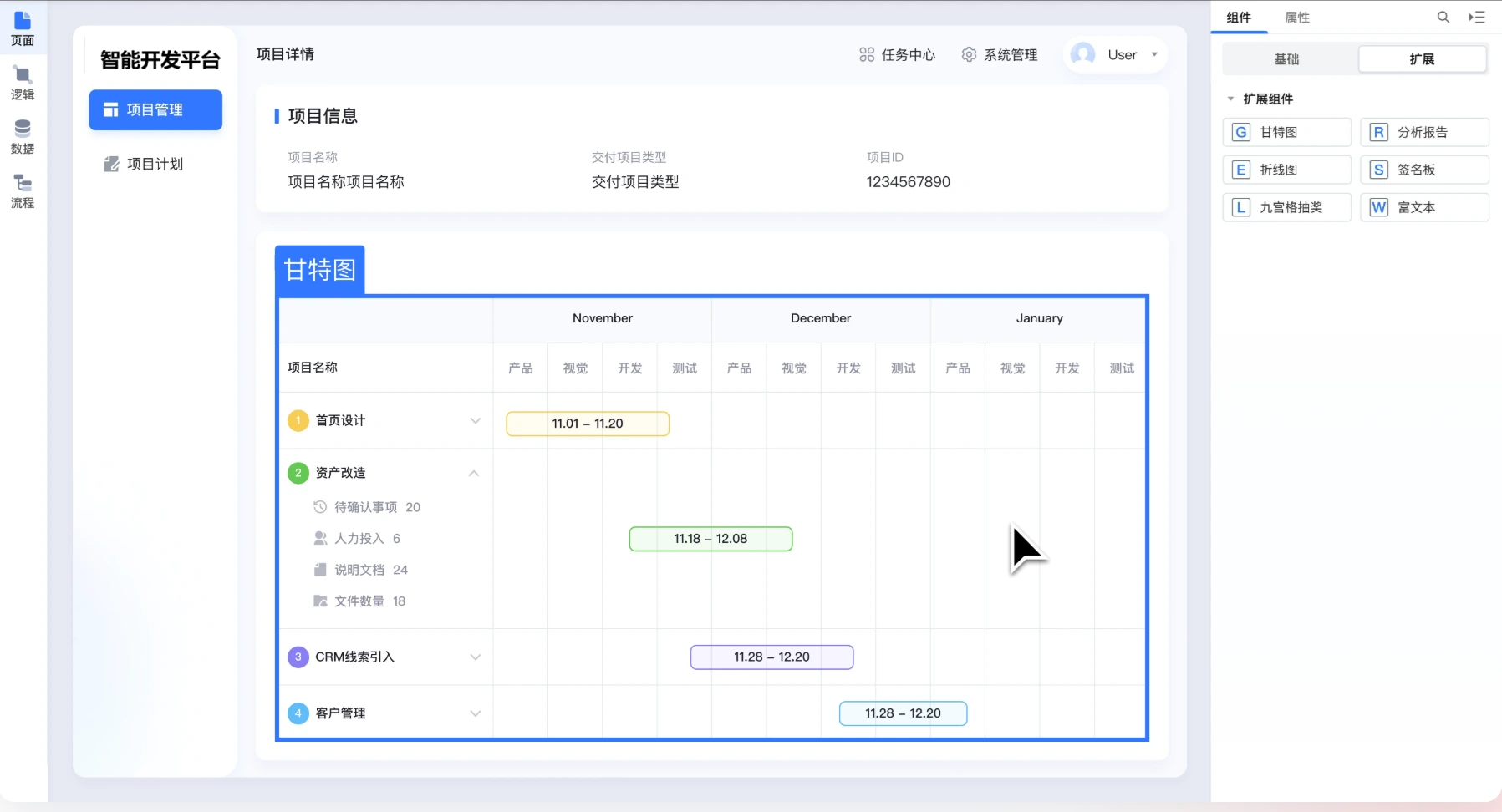This screenshot has width=1502, height=812.
Task: Go to 系统管理 in the header
Action: pos(1000,55)
